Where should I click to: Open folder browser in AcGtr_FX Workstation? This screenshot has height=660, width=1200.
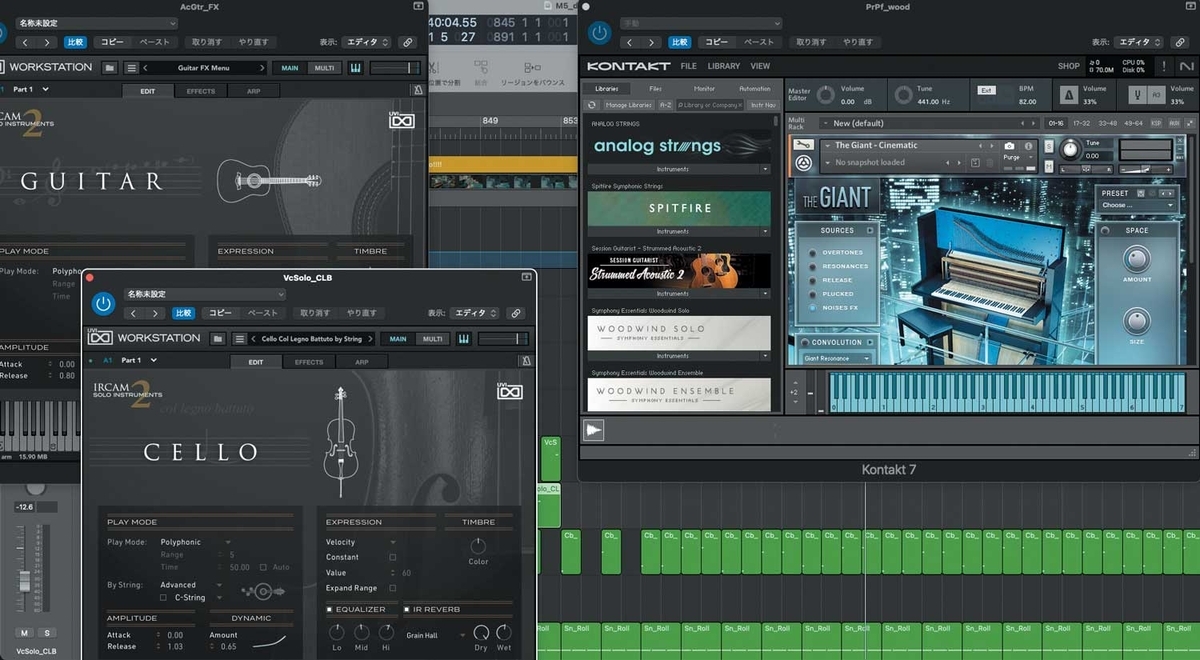click(109, 68)
